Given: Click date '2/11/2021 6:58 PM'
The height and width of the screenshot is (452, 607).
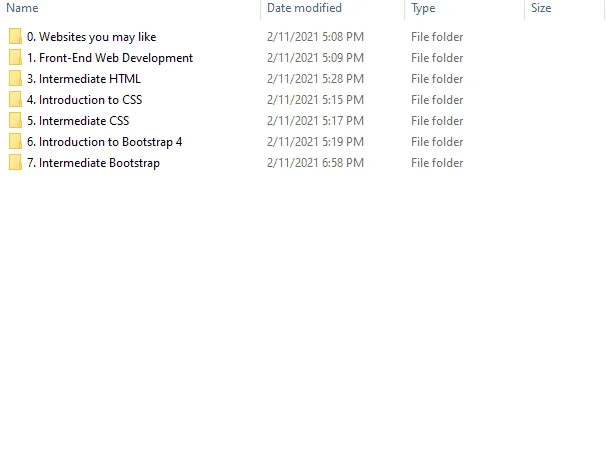Looking at the screenshot, I should [x=316, y=163].
